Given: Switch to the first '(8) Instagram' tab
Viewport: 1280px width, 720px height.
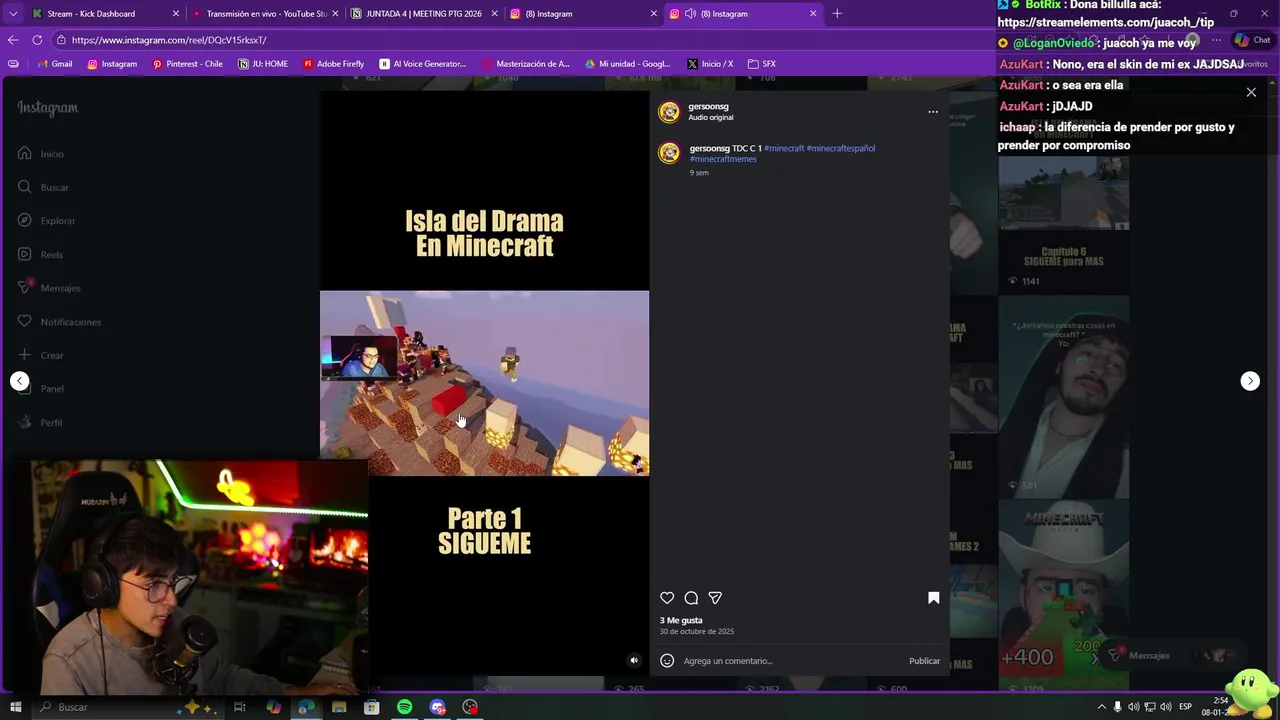Looking at the screenshot, I should coord(583,13).
